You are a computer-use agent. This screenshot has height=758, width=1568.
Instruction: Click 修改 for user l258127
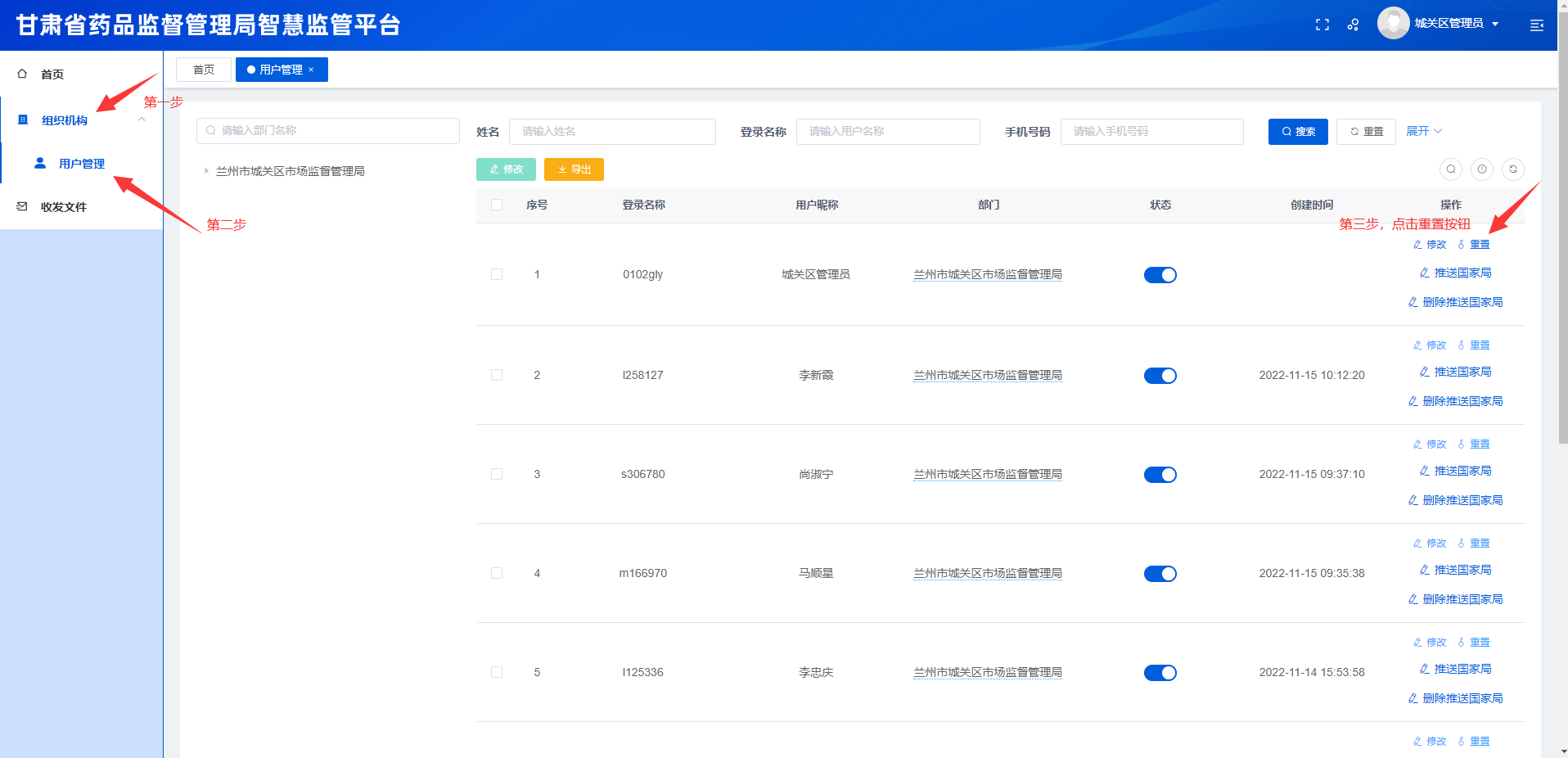click(x=1430, y=345)
